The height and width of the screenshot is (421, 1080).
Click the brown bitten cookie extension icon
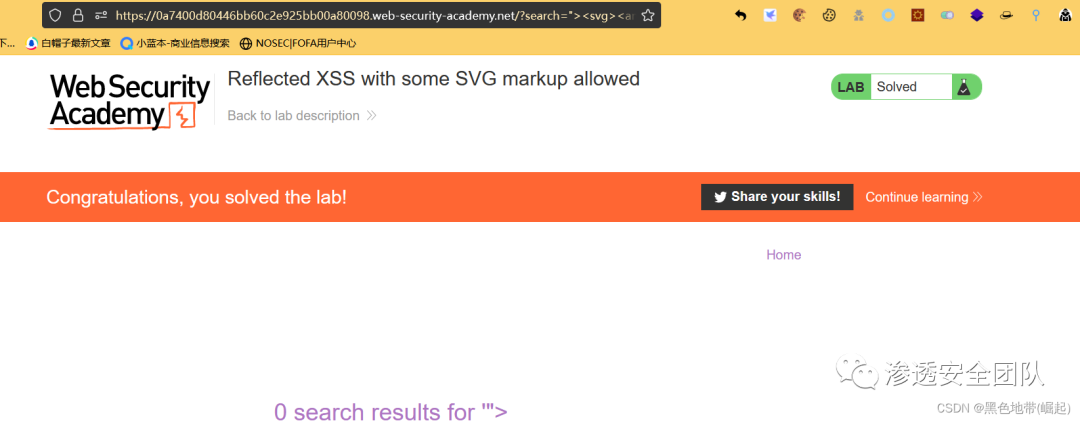[799, 15]
